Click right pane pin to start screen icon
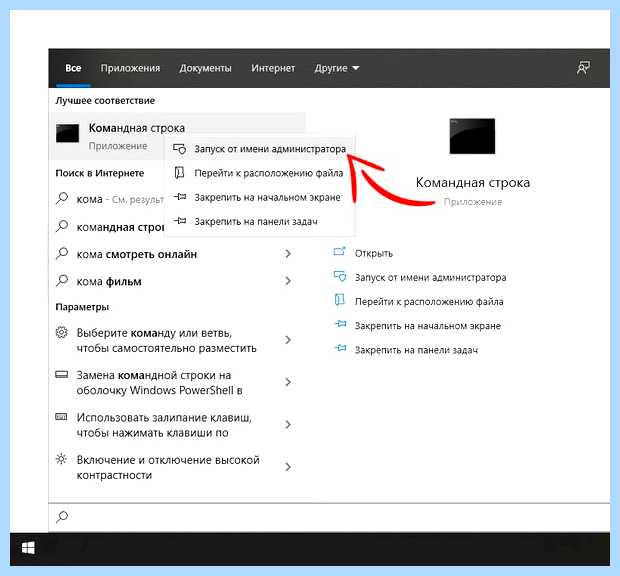 tap(340, 324)
